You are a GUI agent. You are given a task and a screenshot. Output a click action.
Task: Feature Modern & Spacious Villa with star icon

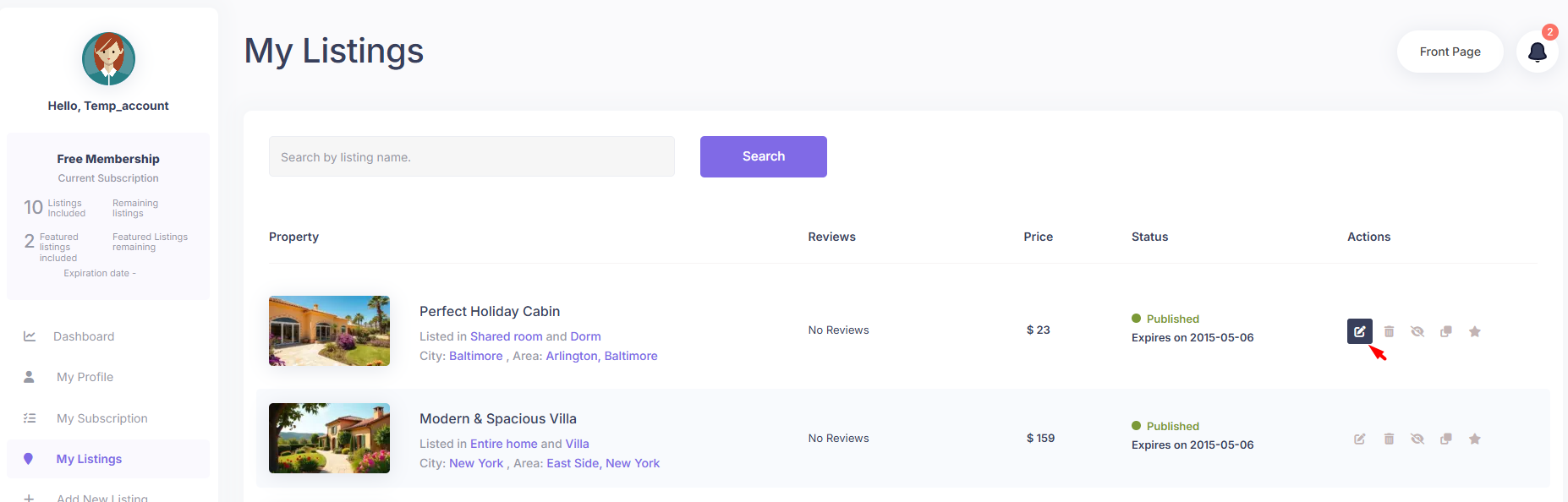click(x=1475, y=439)
